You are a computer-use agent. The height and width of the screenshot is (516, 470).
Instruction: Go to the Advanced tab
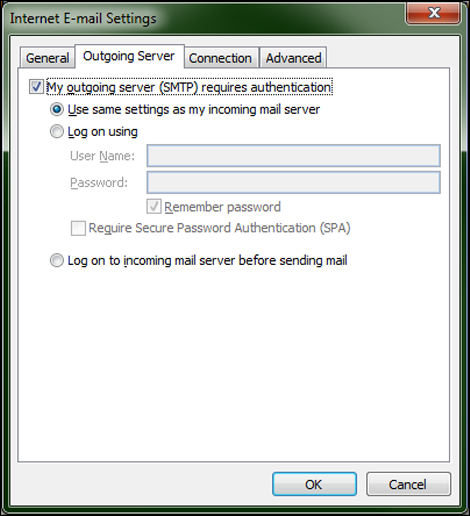click(x=293, y=58)
